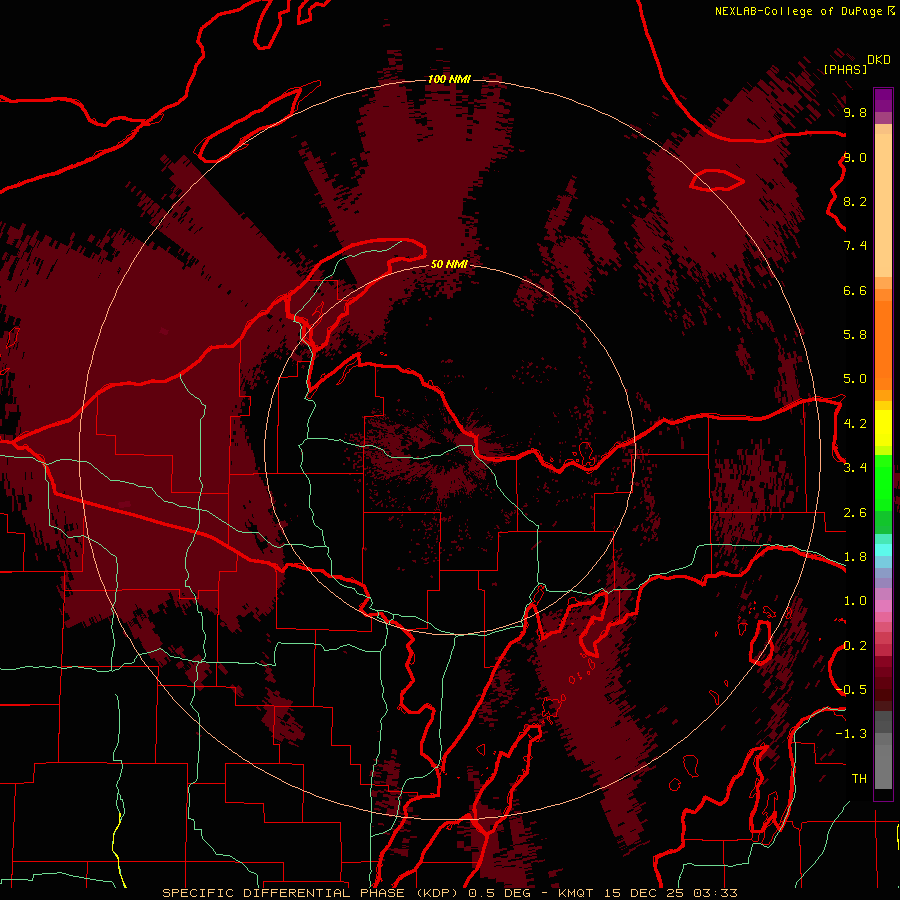The height and width of the screenshot is (900, 900).
Task: Click the 6.6 scale label
Action: (x=855, y=290)
